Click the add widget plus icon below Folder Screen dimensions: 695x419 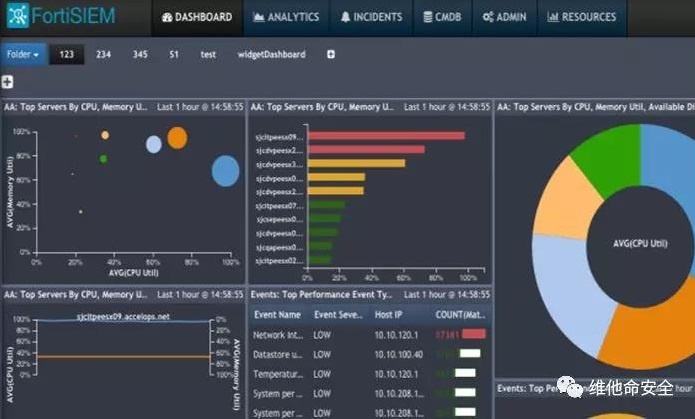(7, 81)
